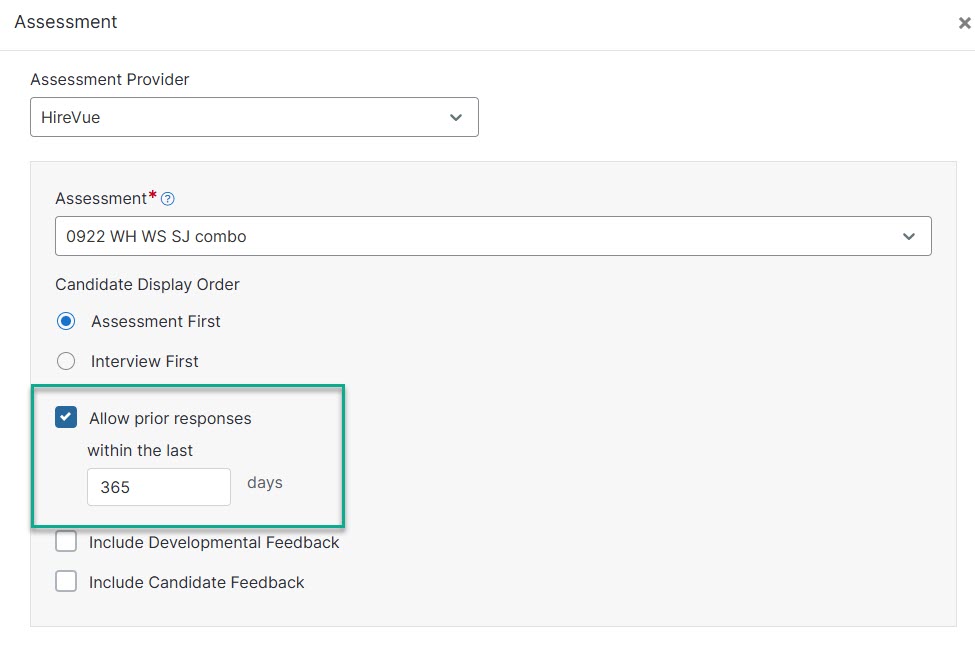The height and width of the screenshot is (654, 975).
Task: Uncheck the Allow prior responses checkbox
Action: tap(66, 417)
